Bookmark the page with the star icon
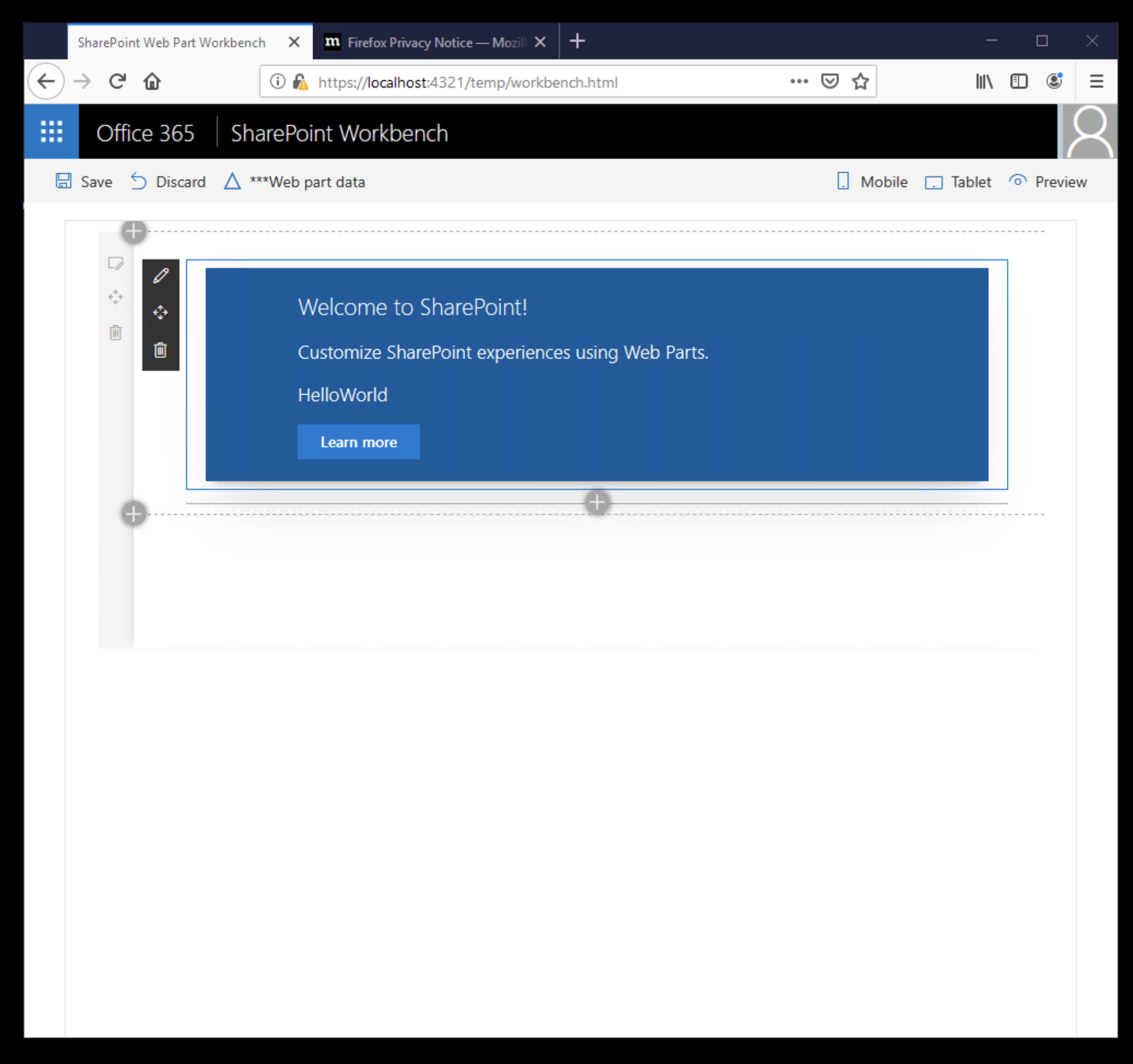The image size is (1133, 1064). pos(860,81)
